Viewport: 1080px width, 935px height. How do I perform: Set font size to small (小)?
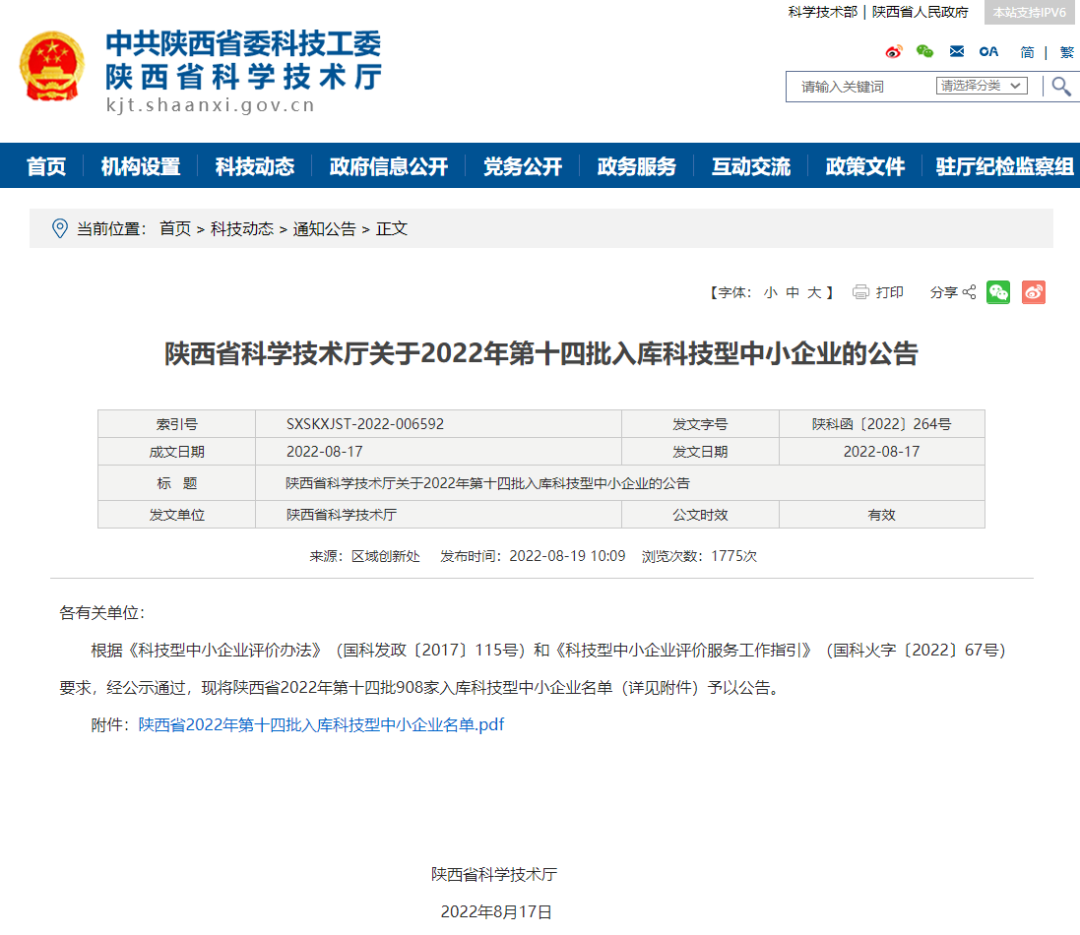pyautogui.click(x=769, y=292)
